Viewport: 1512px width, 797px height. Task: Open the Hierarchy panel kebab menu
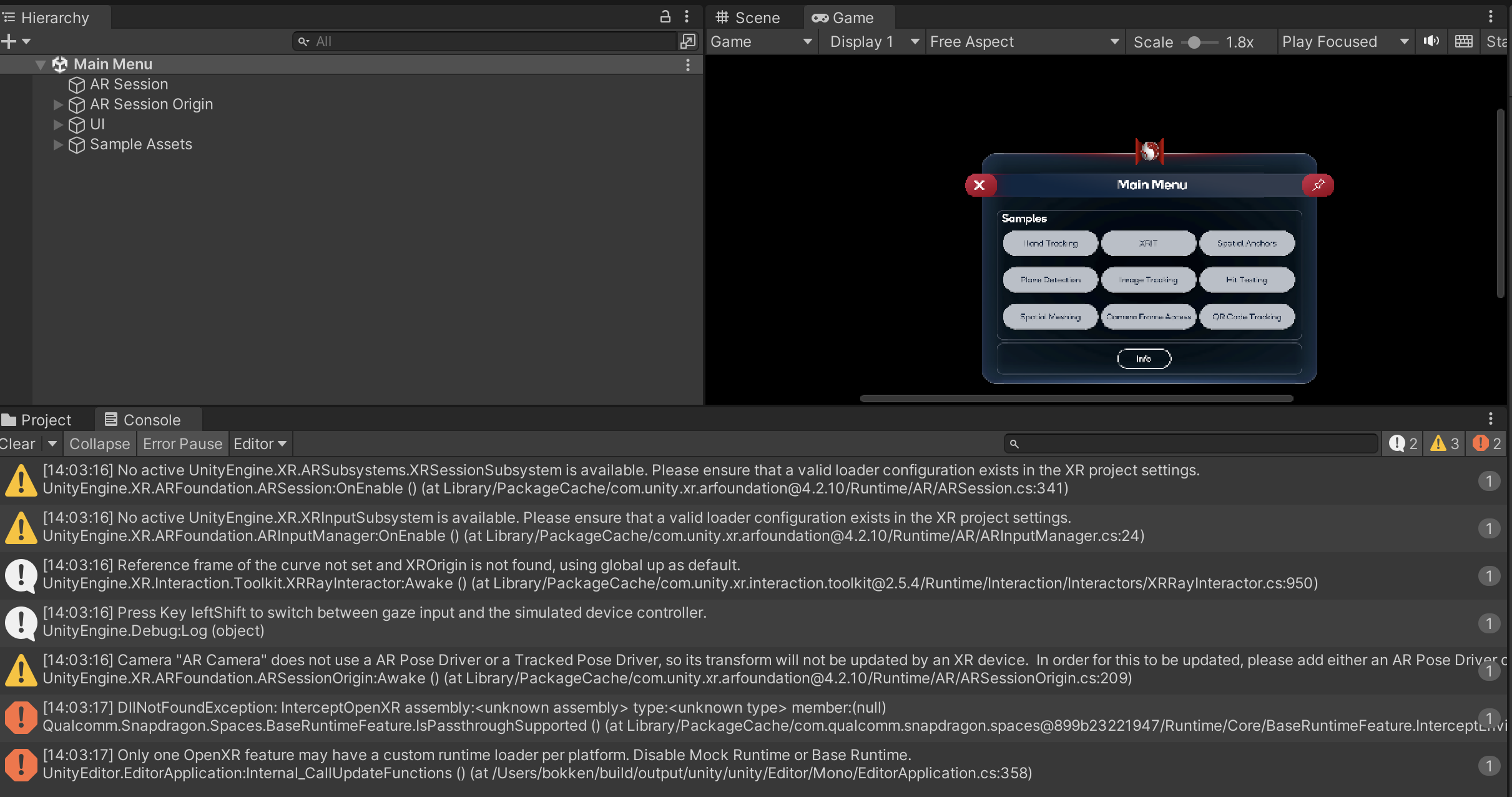pos(687,17)
